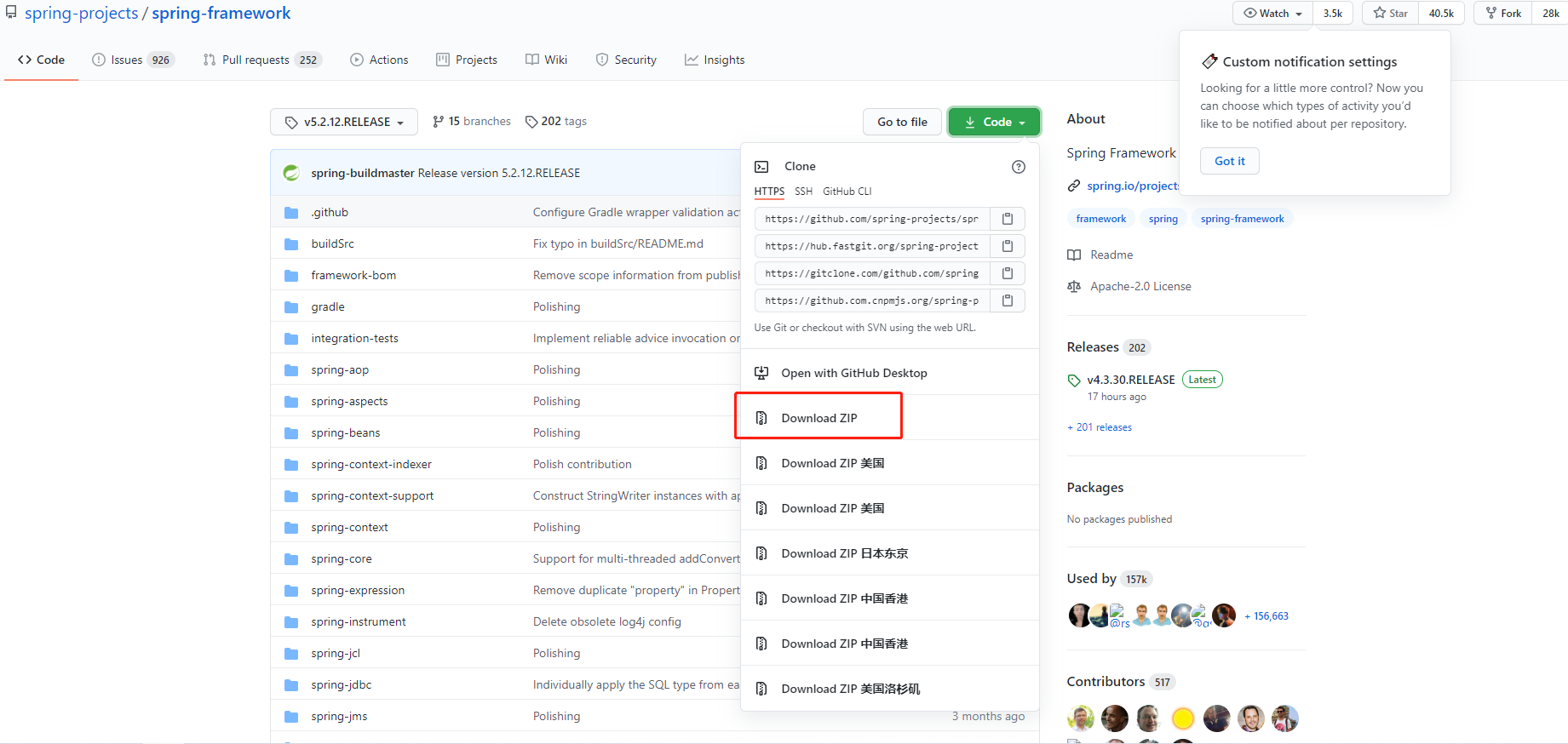The height and width of the screenshot is (744, 1568).
Task: Click the clone help question mark icon
Action: tap(1019, 167)
